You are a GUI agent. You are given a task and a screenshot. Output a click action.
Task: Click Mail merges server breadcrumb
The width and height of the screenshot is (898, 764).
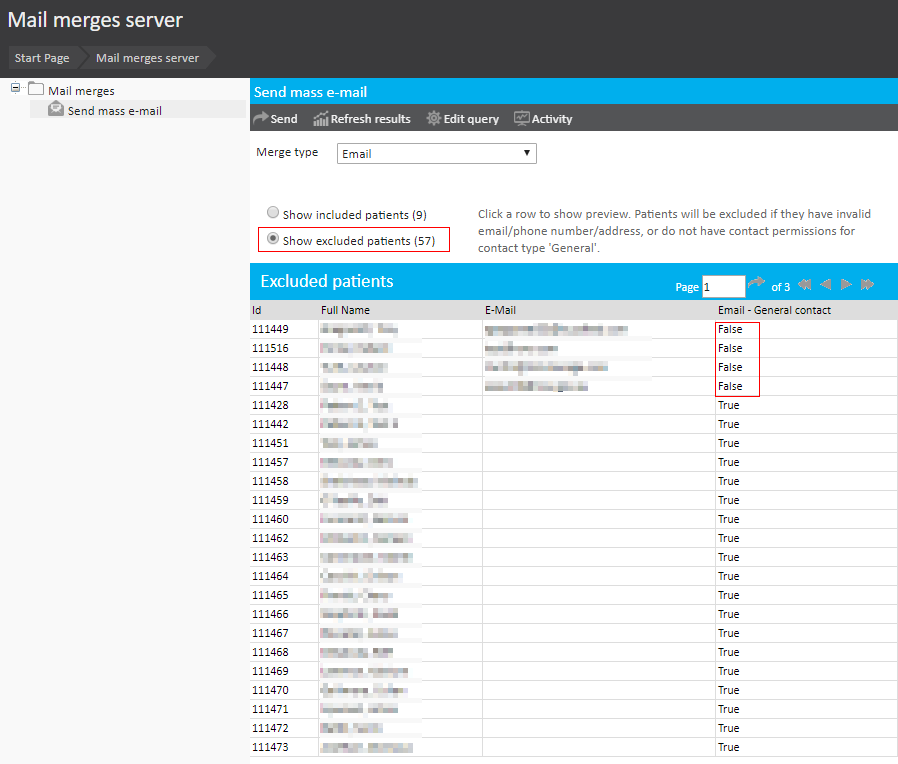(x=147, y=58)
